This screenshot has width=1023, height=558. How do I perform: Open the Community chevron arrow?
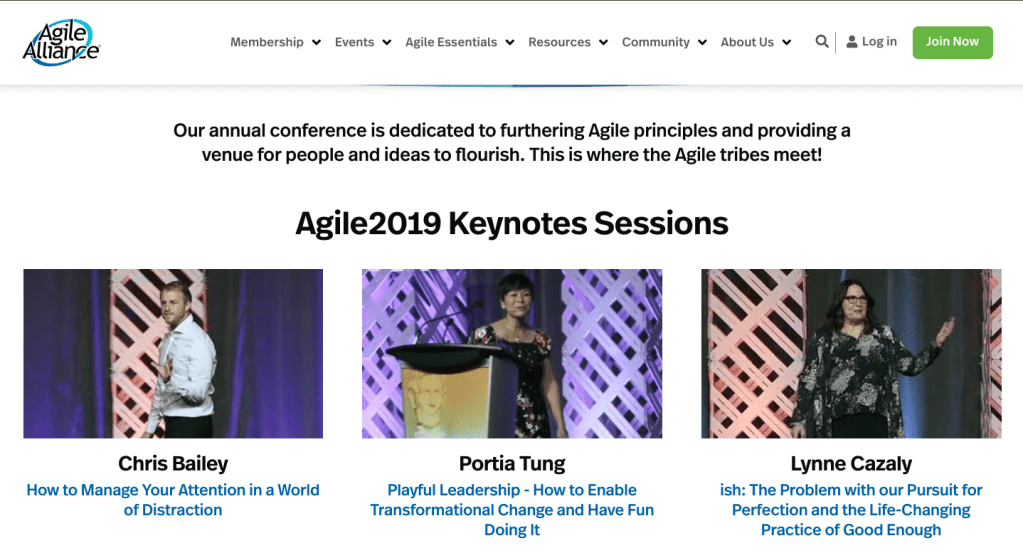pyautogui.click(x=702, y=43)
